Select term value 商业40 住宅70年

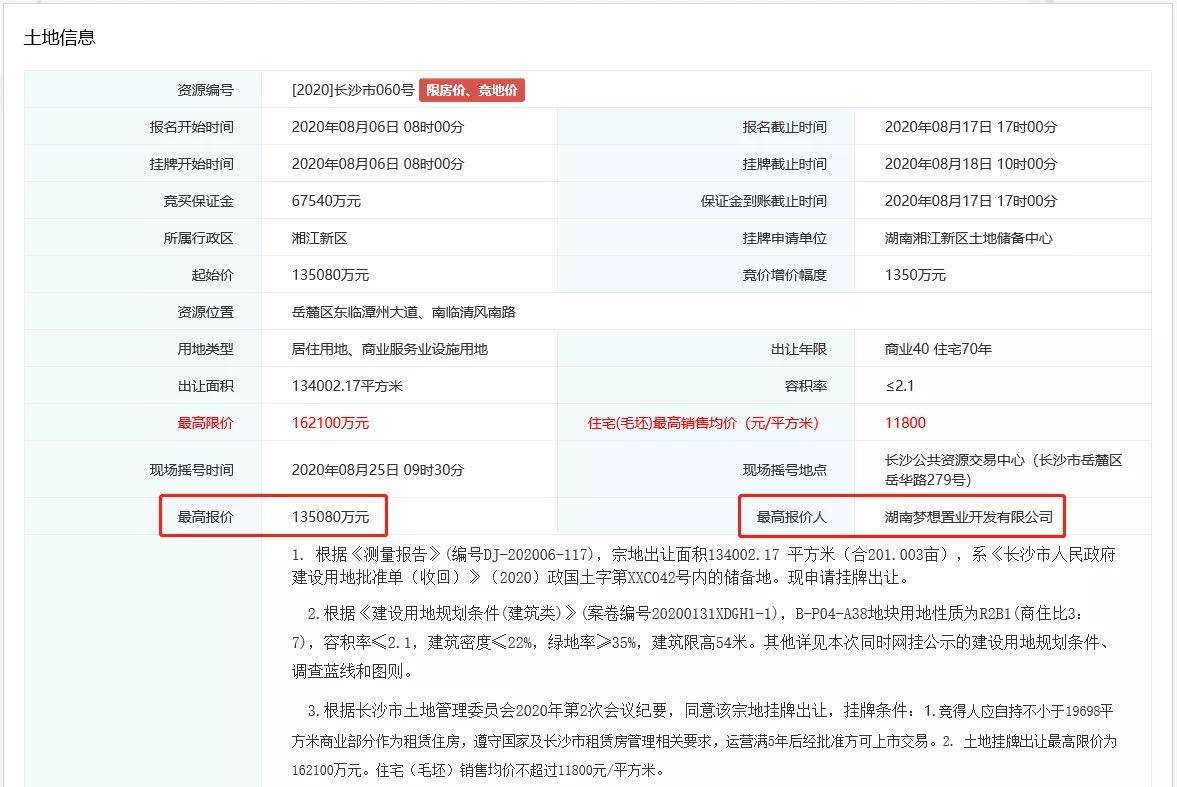(938, 349)
